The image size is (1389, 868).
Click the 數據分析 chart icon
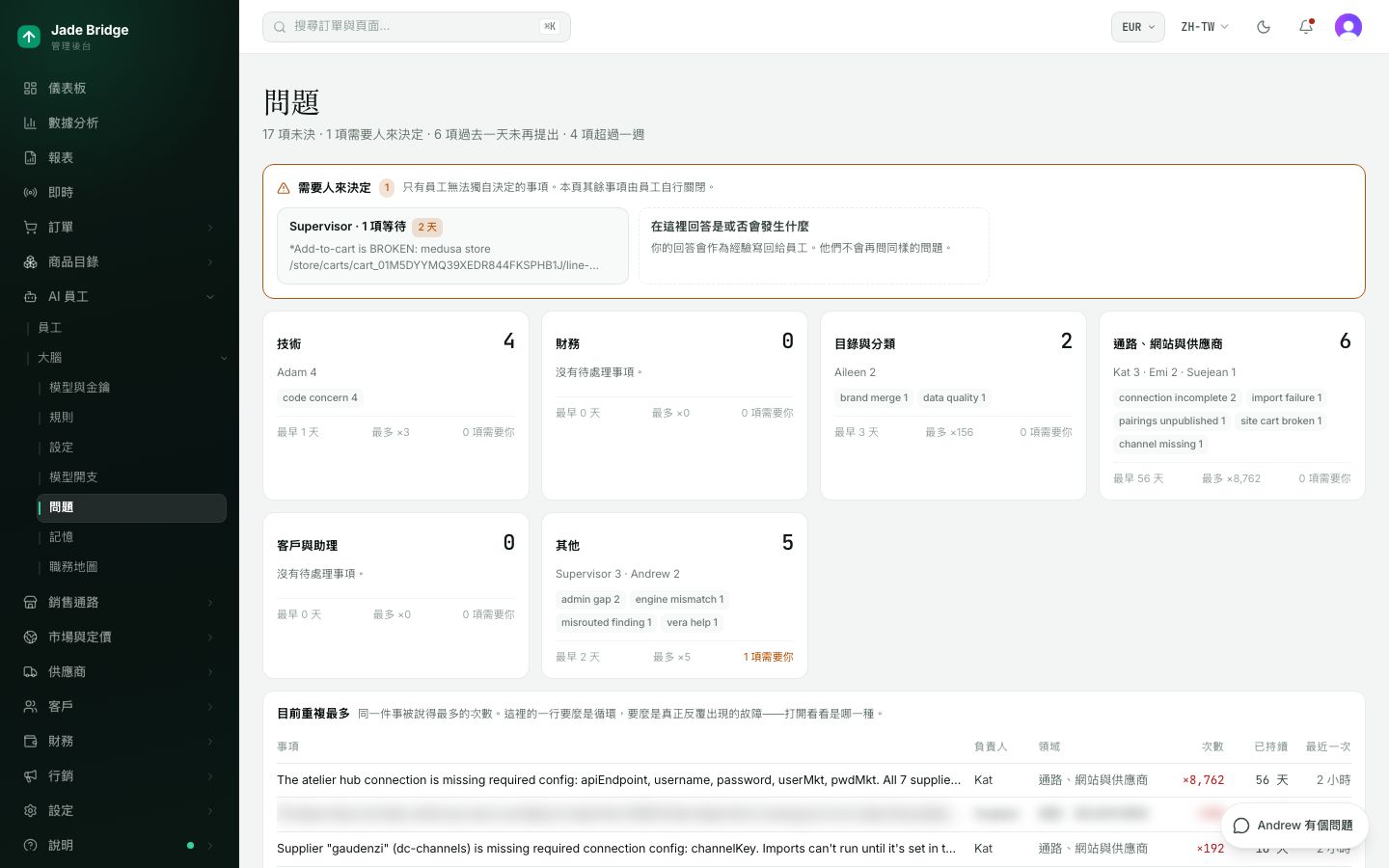pos(30,122)
